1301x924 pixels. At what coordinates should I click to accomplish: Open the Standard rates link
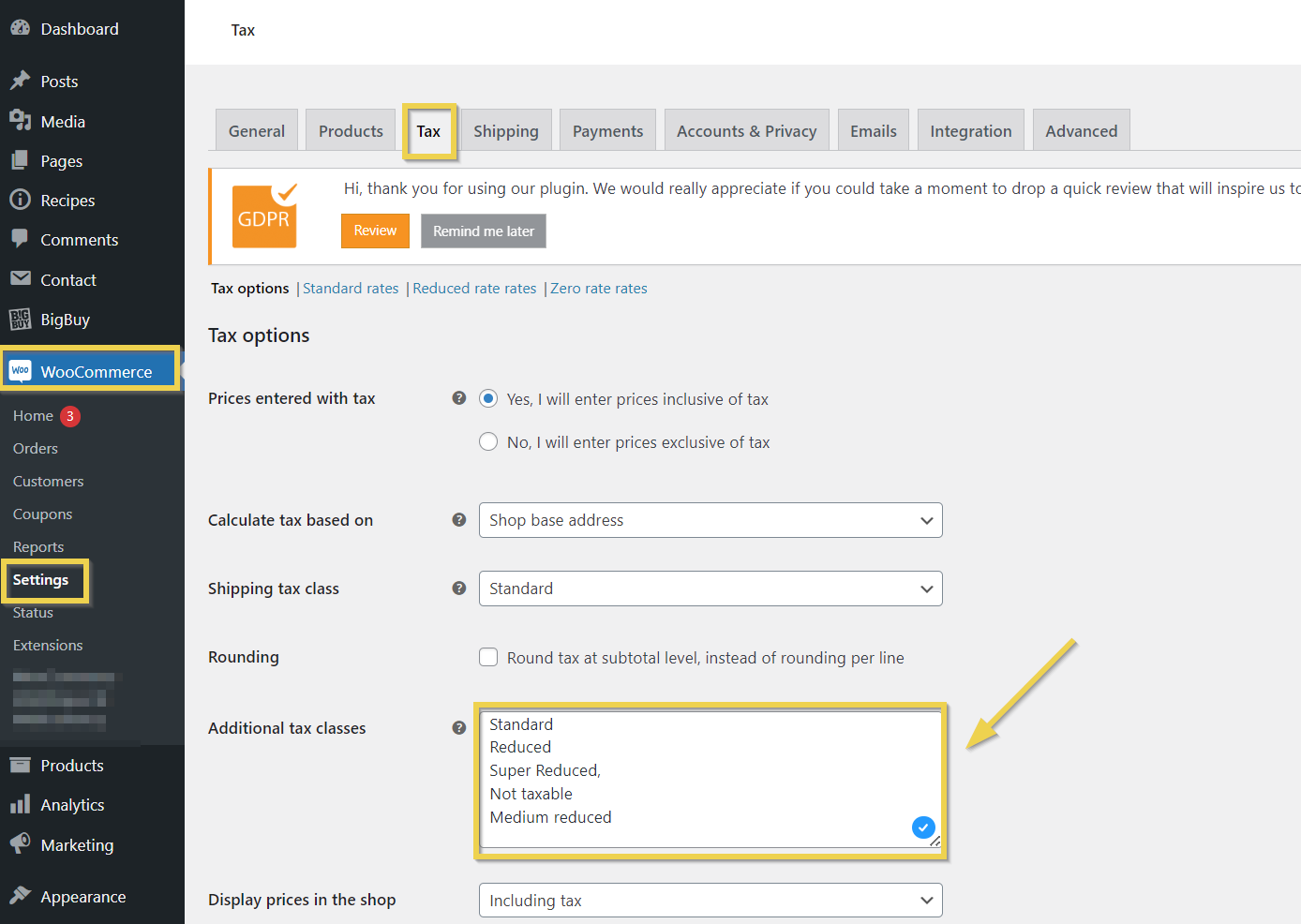pyautogui.click(x=351, y=289)
